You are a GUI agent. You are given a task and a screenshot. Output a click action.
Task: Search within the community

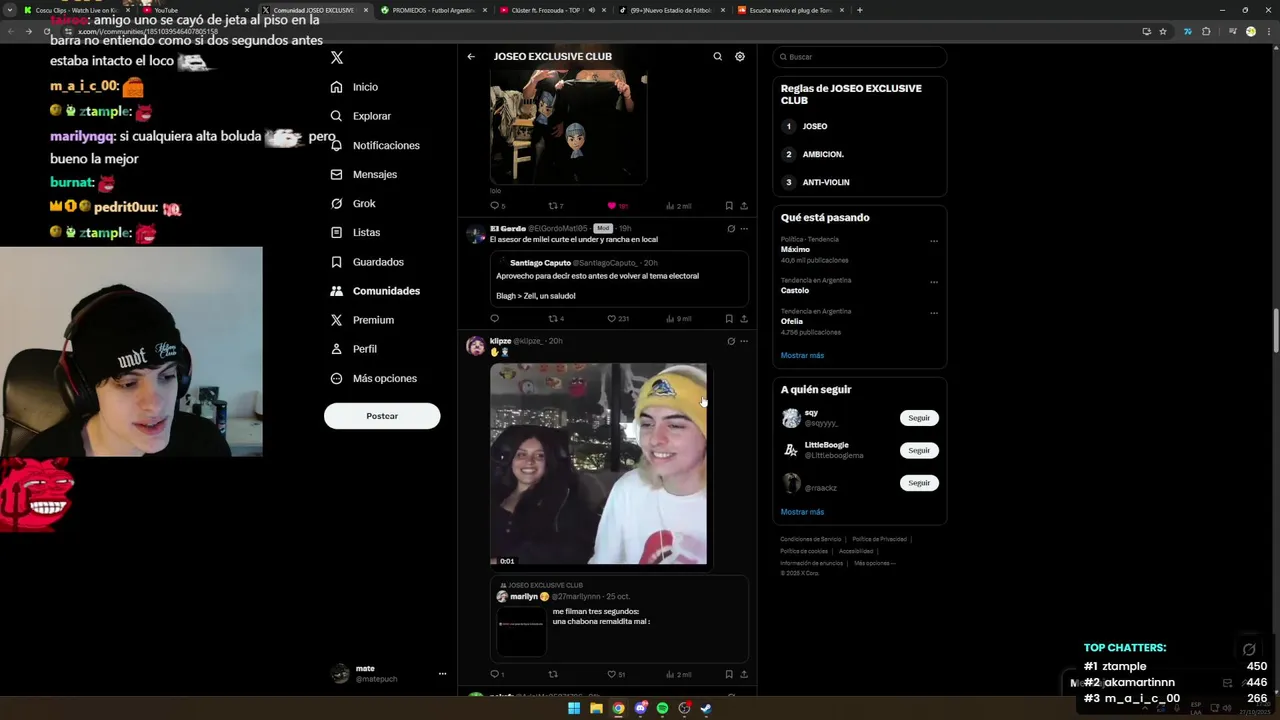[717, 57]
